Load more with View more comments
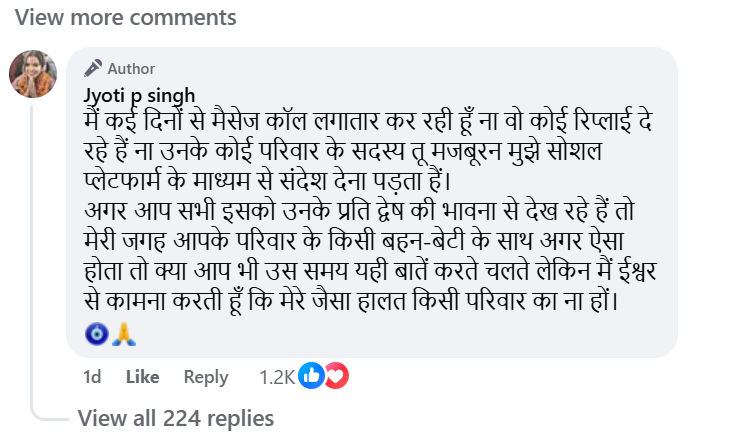The height and width of the screenshot is (436, 736). (127, 17)
